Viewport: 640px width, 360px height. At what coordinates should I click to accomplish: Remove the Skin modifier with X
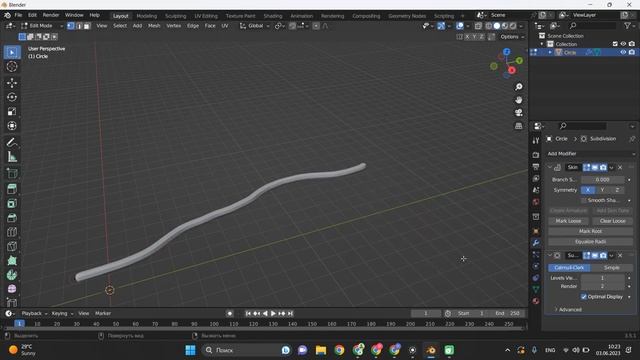point(620,167)
